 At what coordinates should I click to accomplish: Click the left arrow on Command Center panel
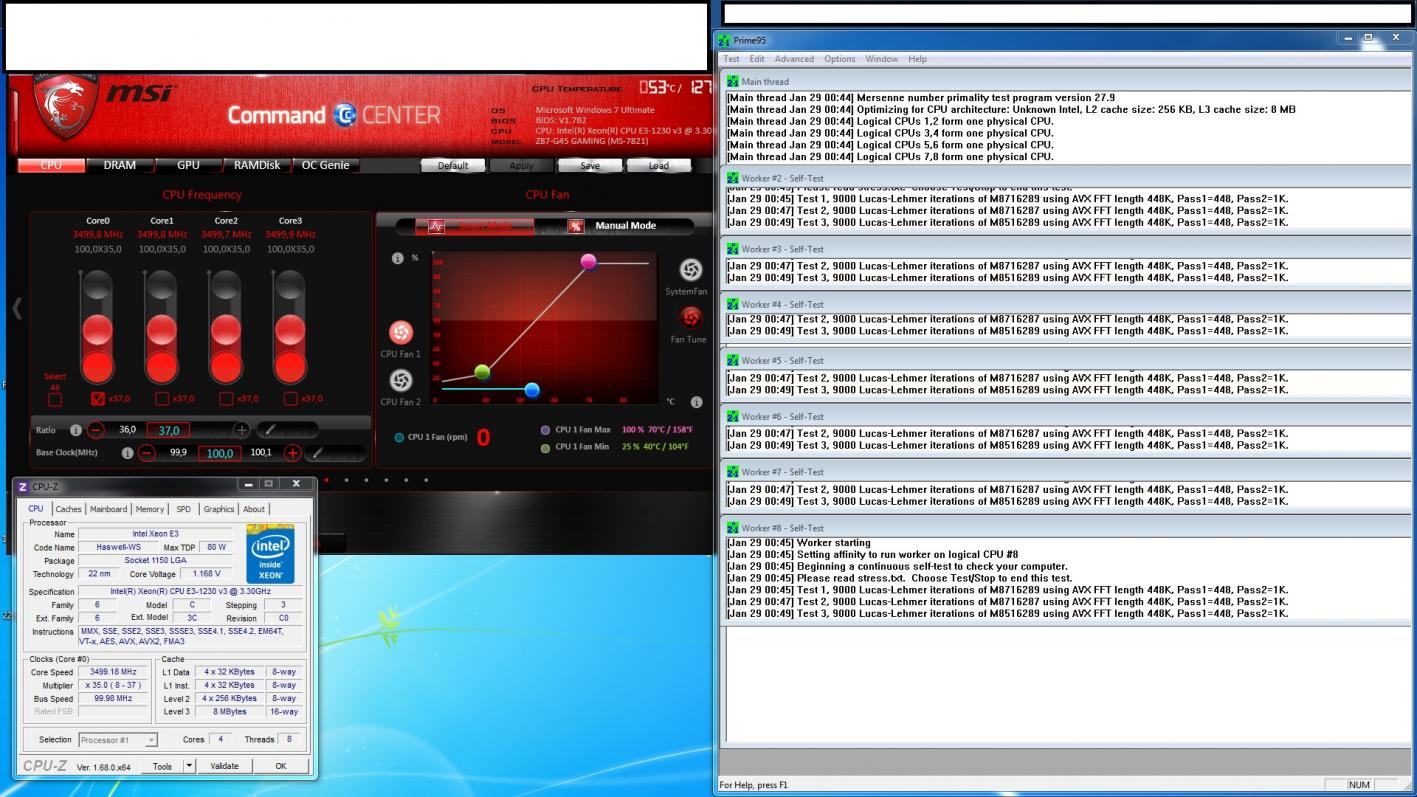point(16,308)
